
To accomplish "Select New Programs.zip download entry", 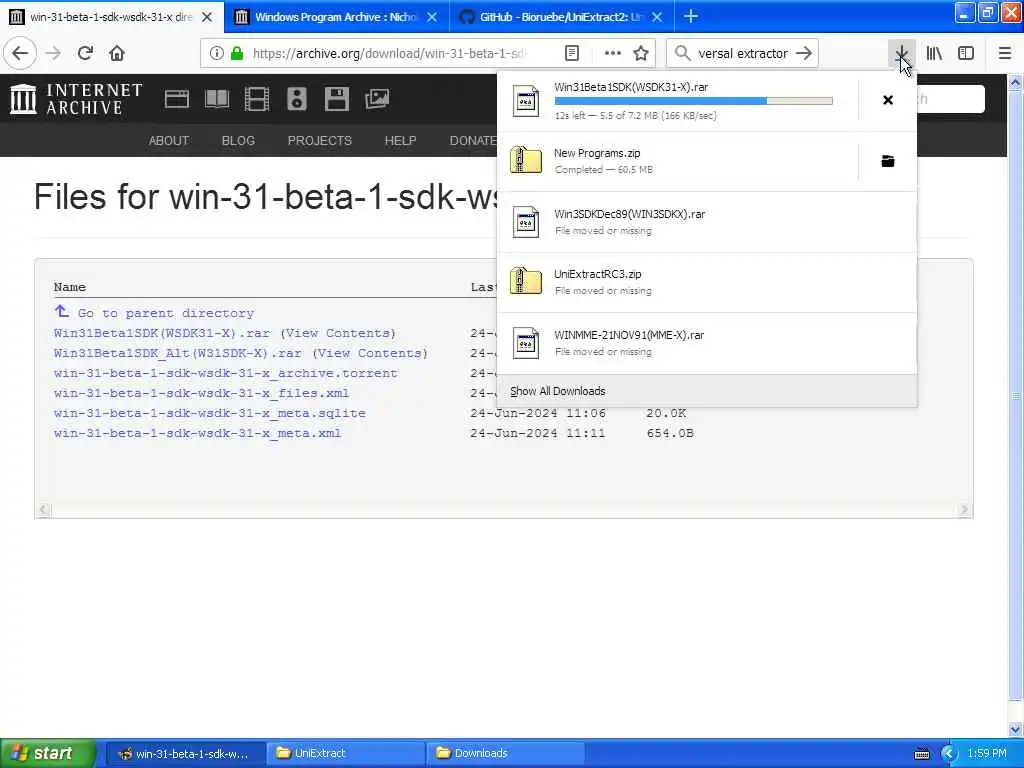I will pos(677,161).
